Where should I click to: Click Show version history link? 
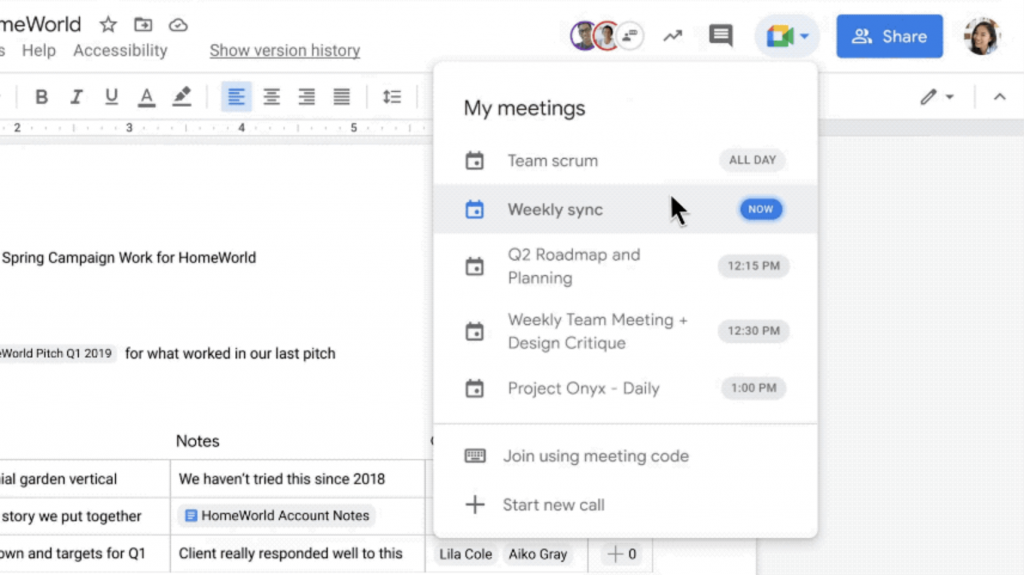[285, 50]
